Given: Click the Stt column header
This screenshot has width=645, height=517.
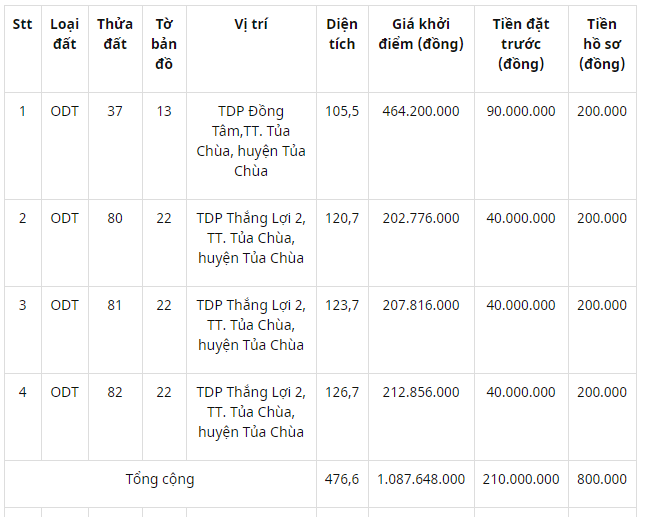Looking at the screenshot, I should pos(22,24).
